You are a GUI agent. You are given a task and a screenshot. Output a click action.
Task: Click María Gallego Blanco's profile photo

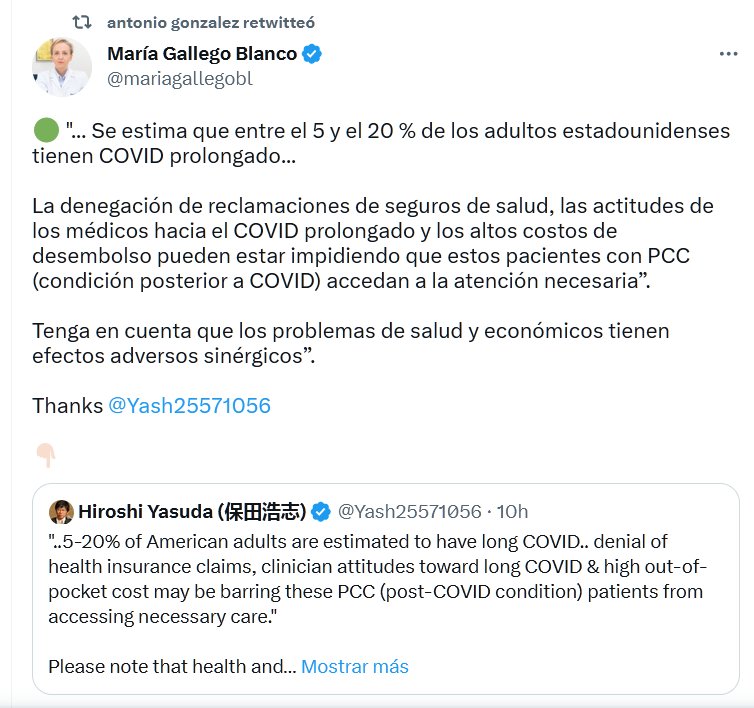(63, 67)
